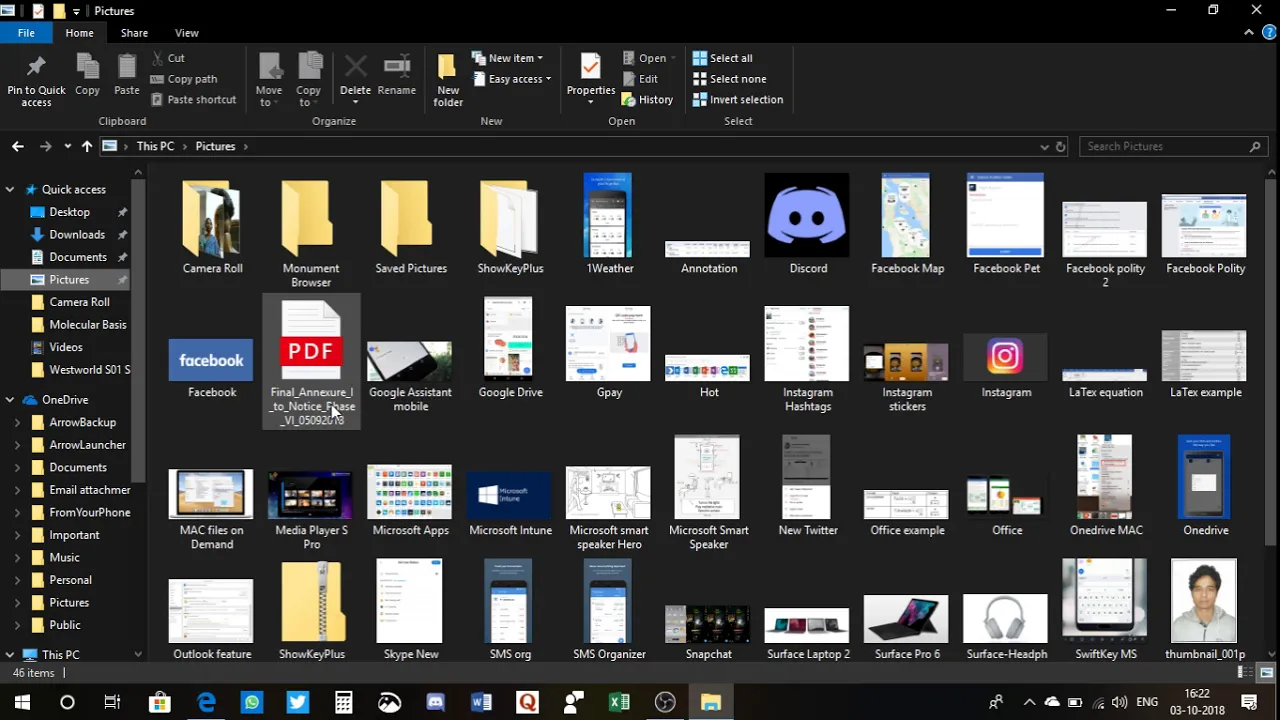Viewport: 1280px width, 720px height.
Task: Go back with the left arrow
Action: point(17,146)
